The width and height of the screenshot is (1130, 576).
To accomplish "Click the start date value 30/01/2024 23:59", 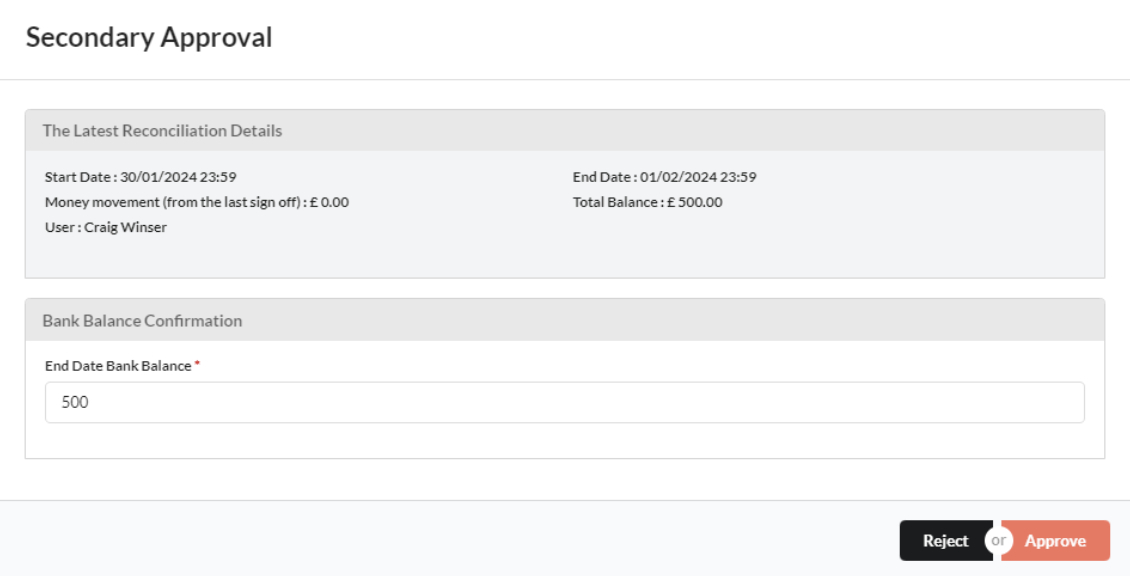I will coord(180,178).
